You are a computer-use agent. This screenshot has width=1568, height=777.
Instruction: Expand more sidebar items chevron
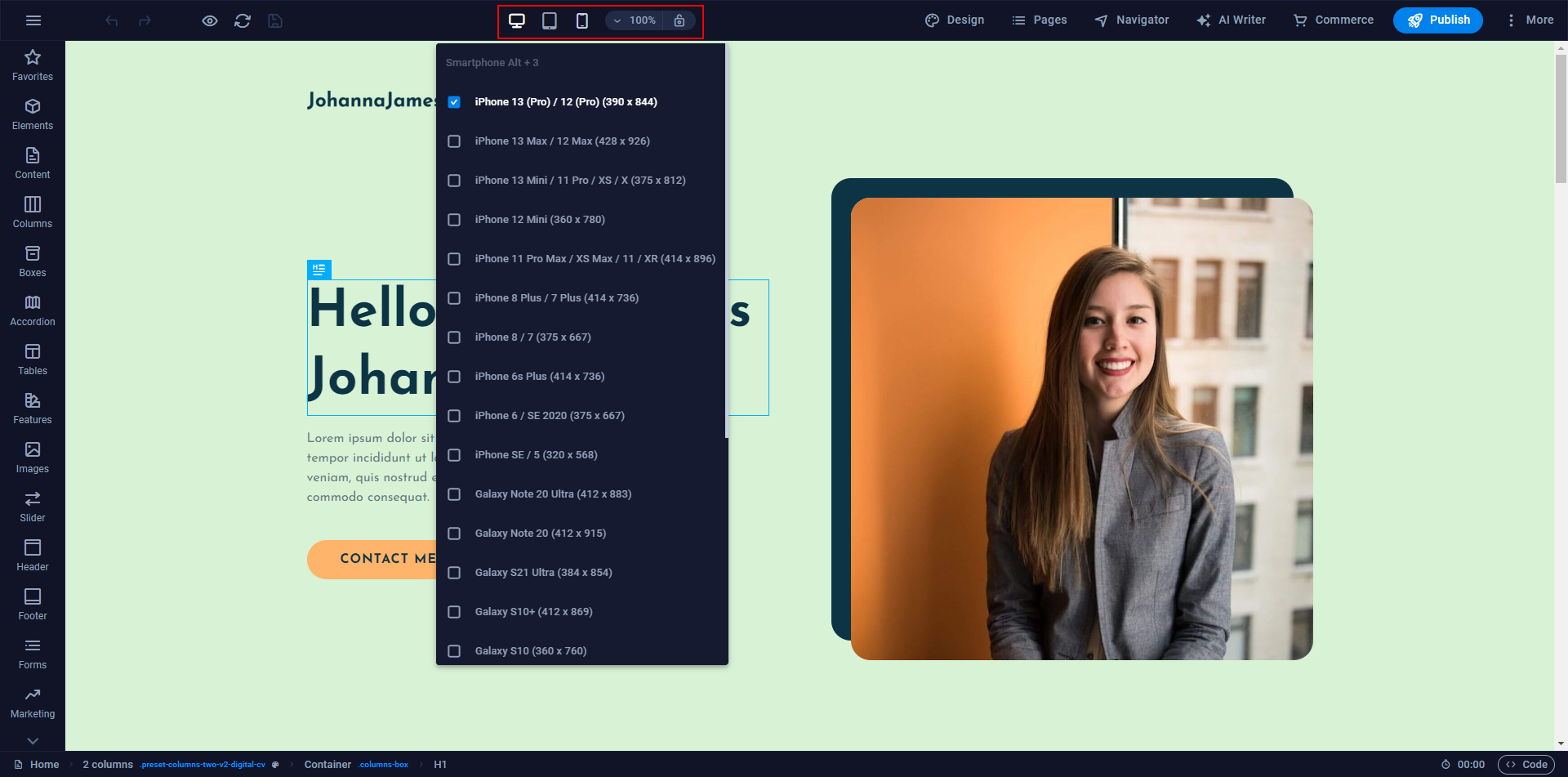33,741
